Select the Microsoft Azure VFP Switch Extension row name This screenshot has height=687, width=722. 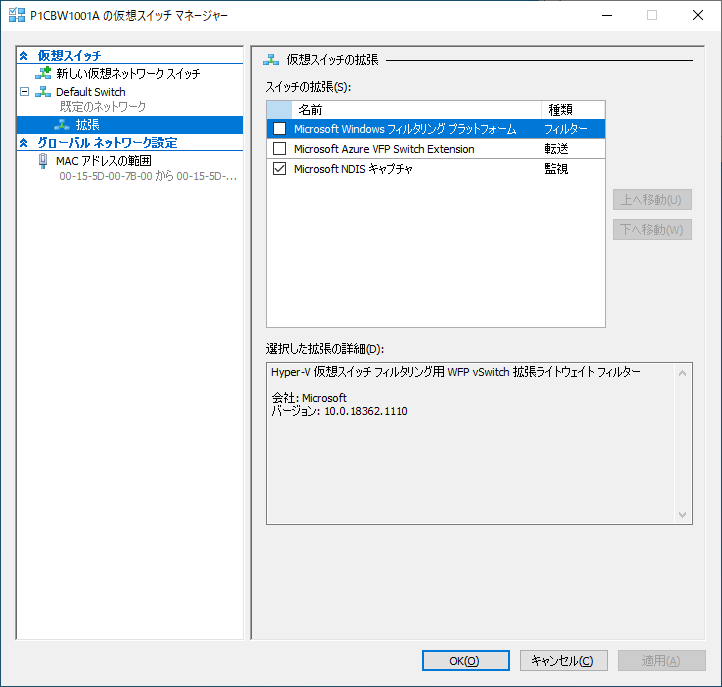pyautogui.click(x=384, y=149)
